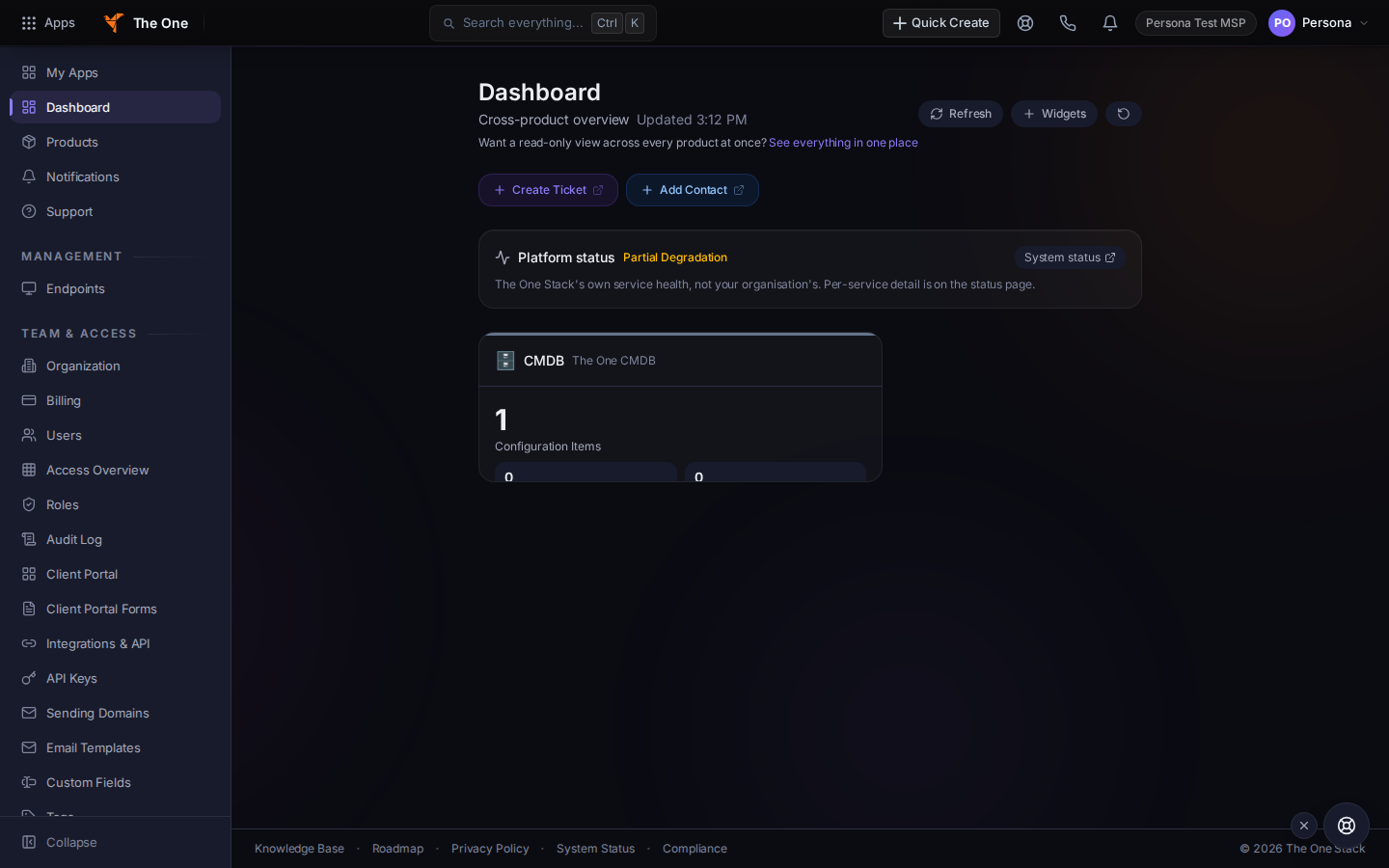Open Roadmap footer link

(x=397, y=849)
